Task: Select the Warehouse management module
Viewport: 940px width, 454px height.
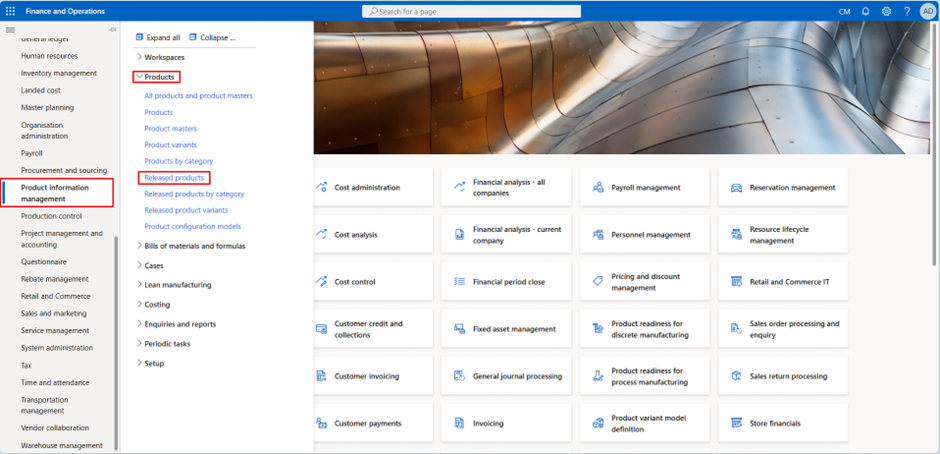Action: [x=62, y=446]
